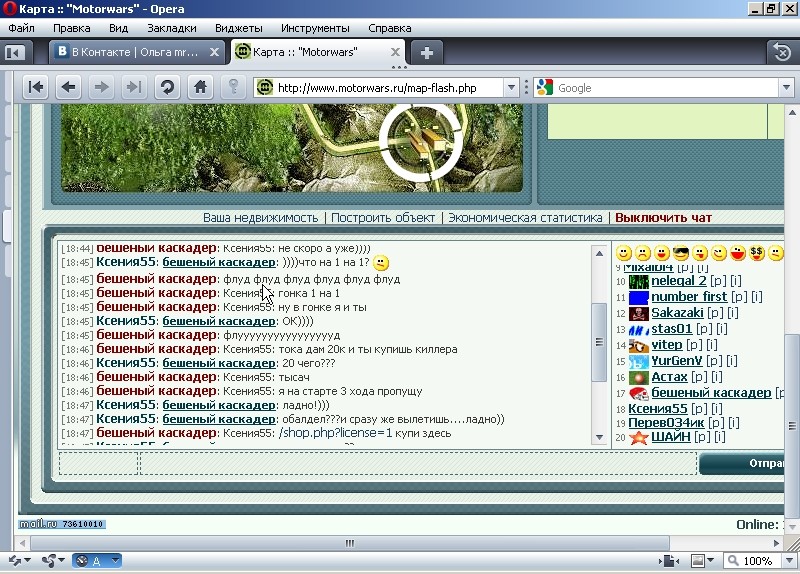This screenshot has height=574, width=800.
Task: Expand the address bar history dropdown
Action: (x=511, y=88)
